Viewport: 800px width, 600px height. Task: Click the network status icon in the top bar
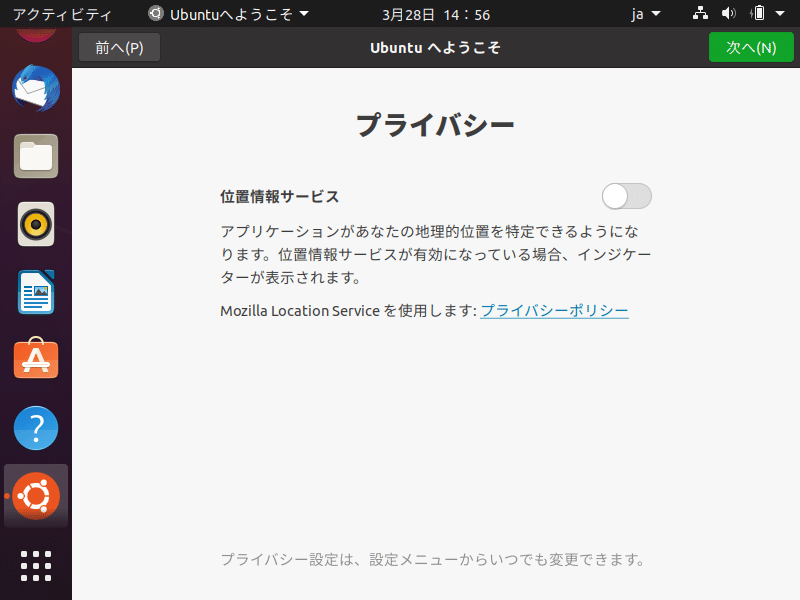[700, 14]
